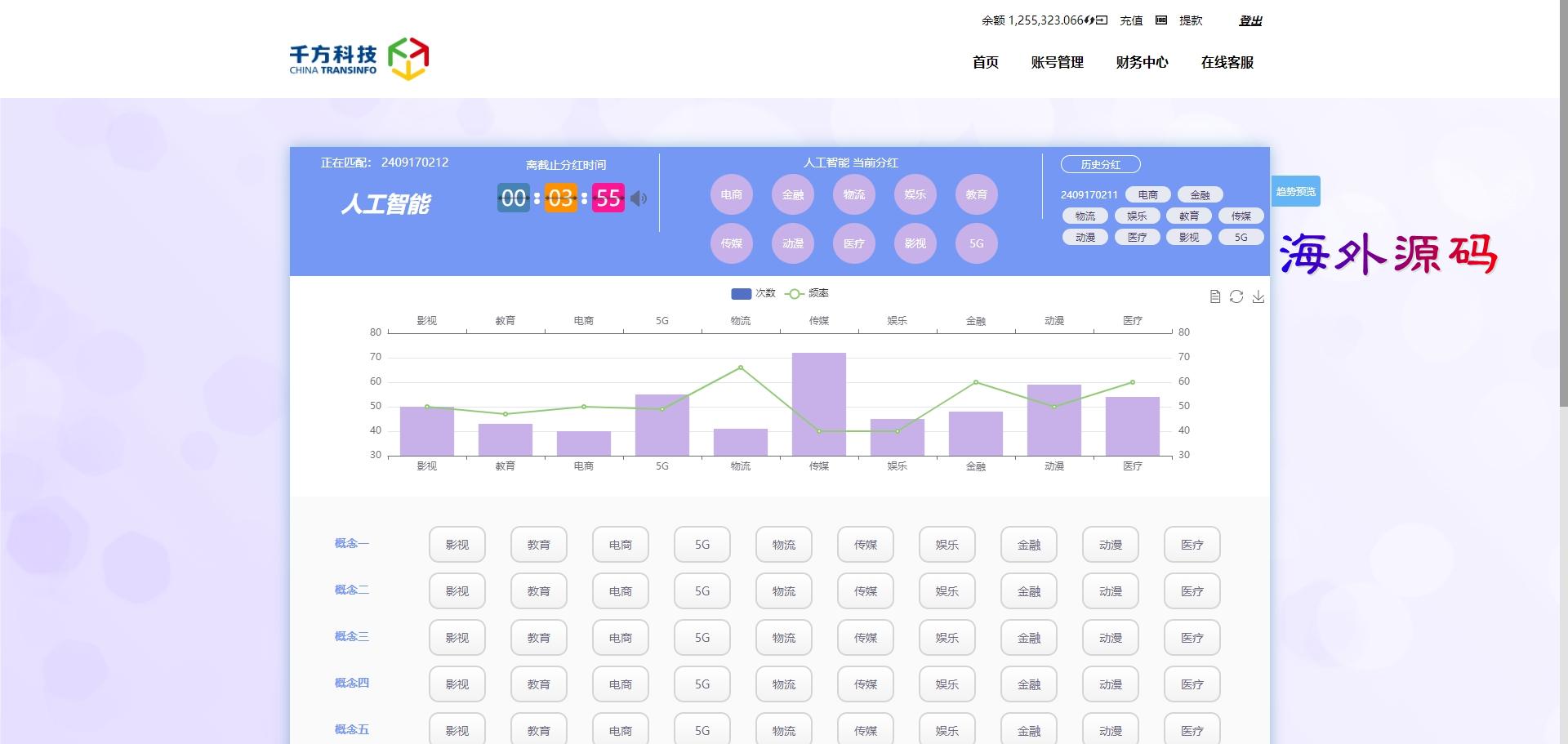Select 金融 in row 概念三
Image resolution: width=1568 pixels, height=744 pixels.
[x=1029, y=638]
